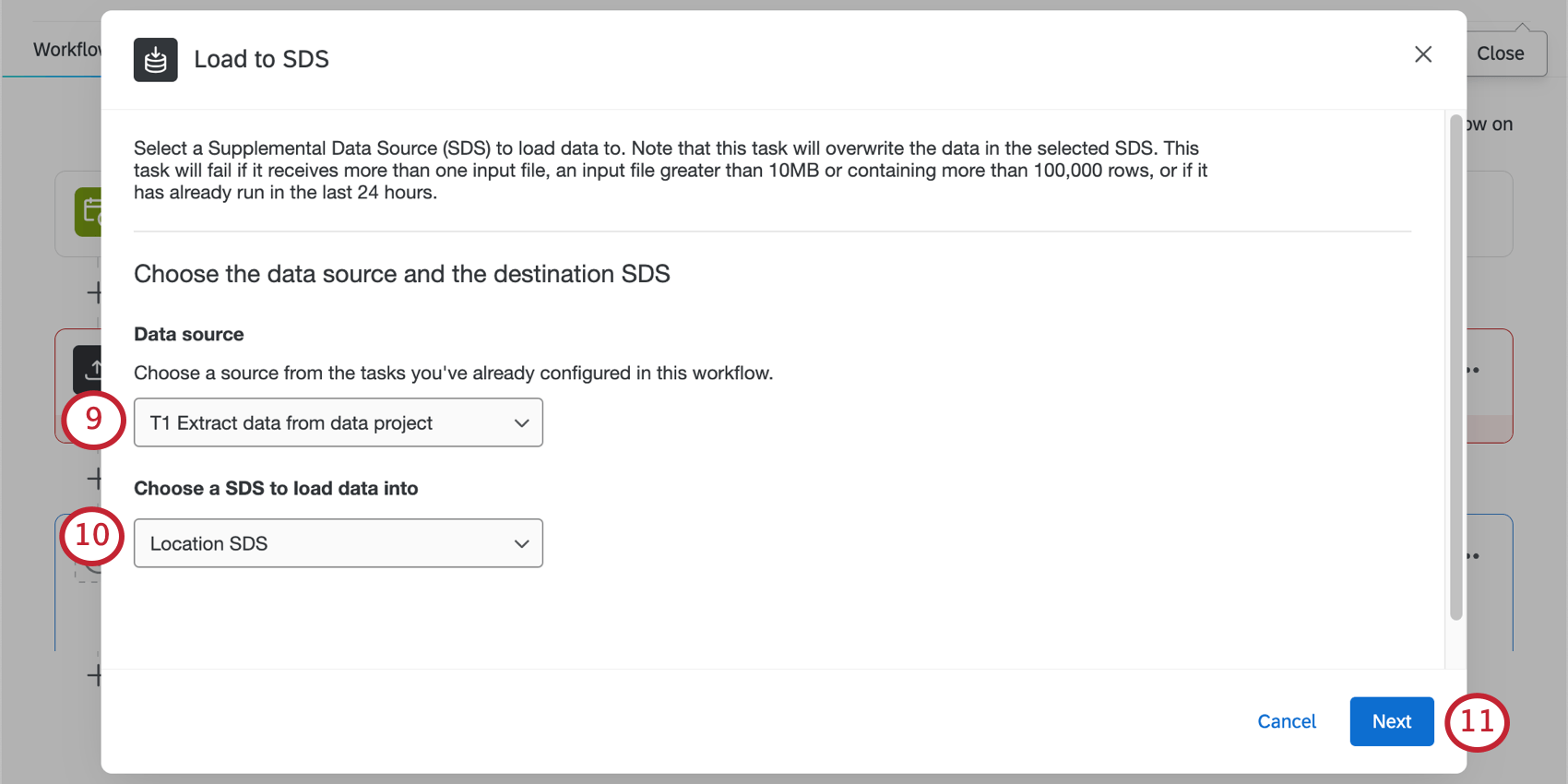Open options menu on blue-bordered task card

tap(1473, 556)
